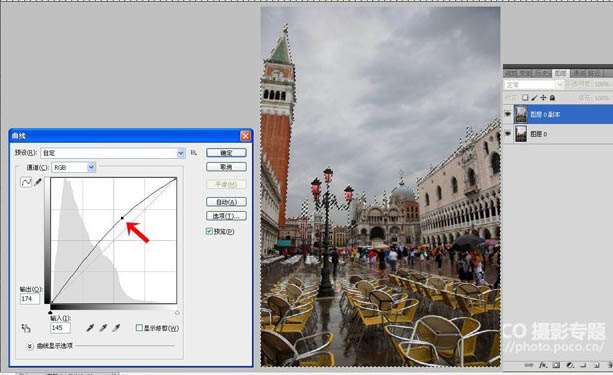This screenshot has width=613, height=375.
Task: Create a new adjustment layer icon
Action: pos(570,365)
